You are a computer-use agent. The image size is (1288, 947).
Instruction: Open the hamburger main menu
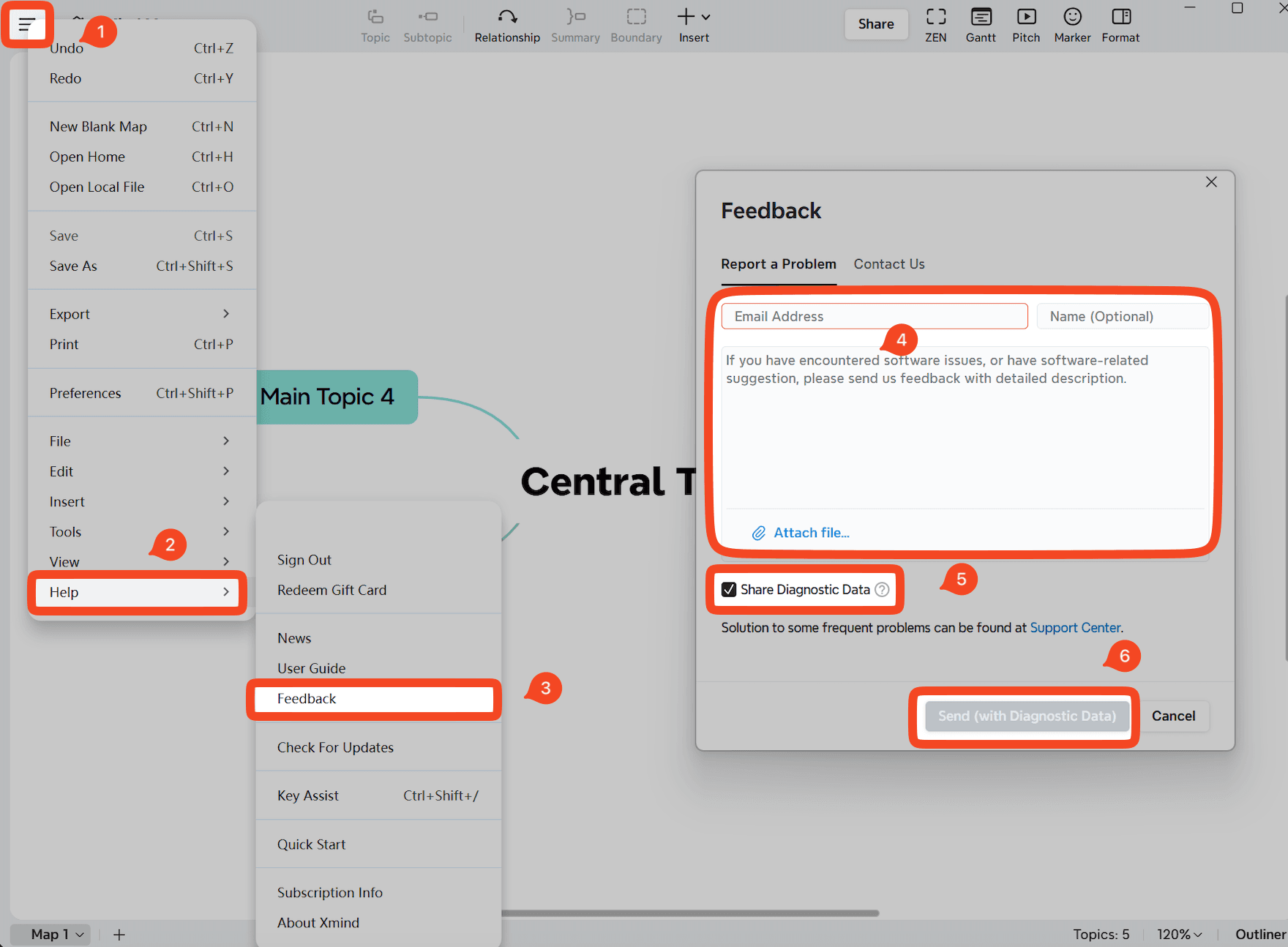27,25
